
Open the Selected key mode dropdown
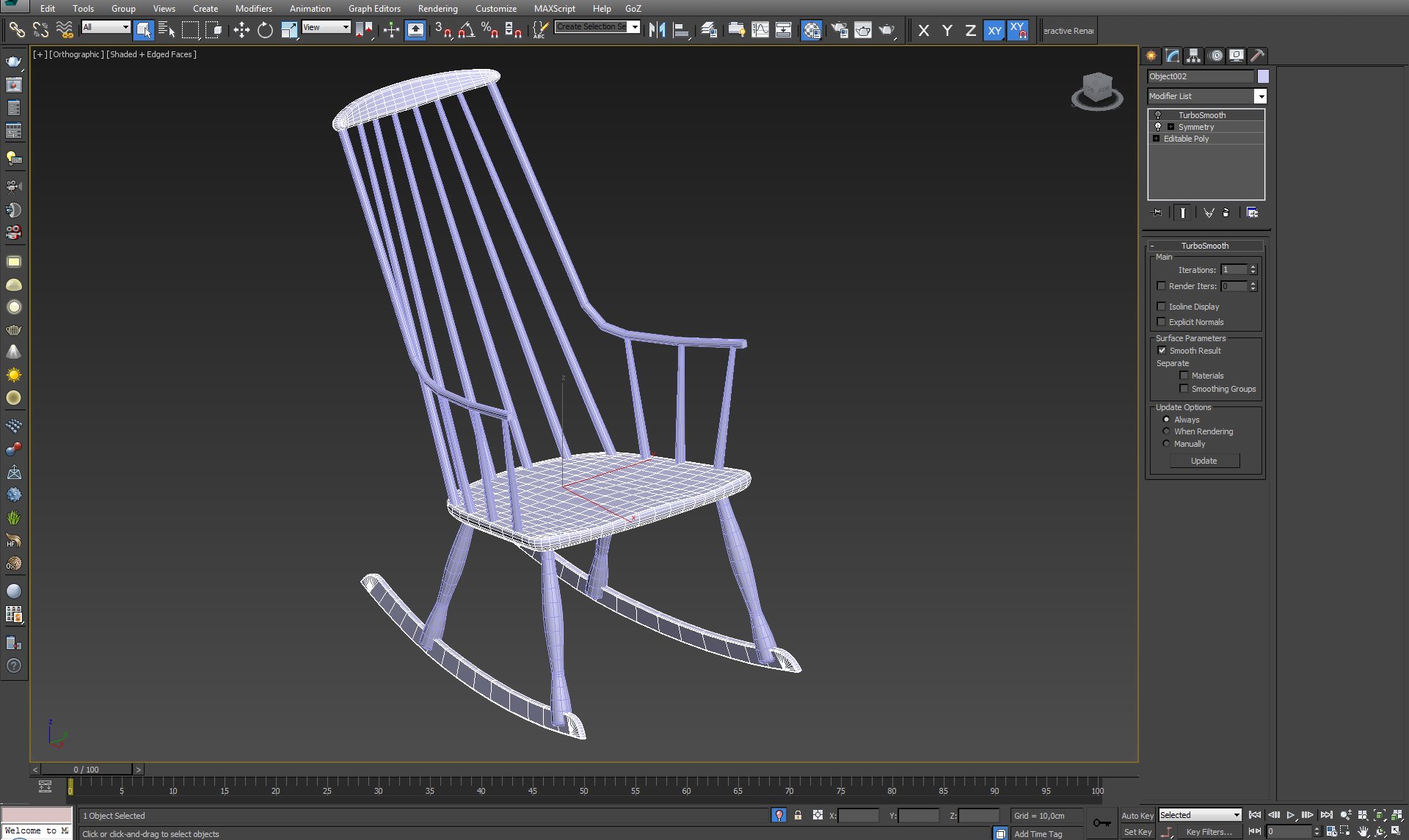[x=1201, y=815]
